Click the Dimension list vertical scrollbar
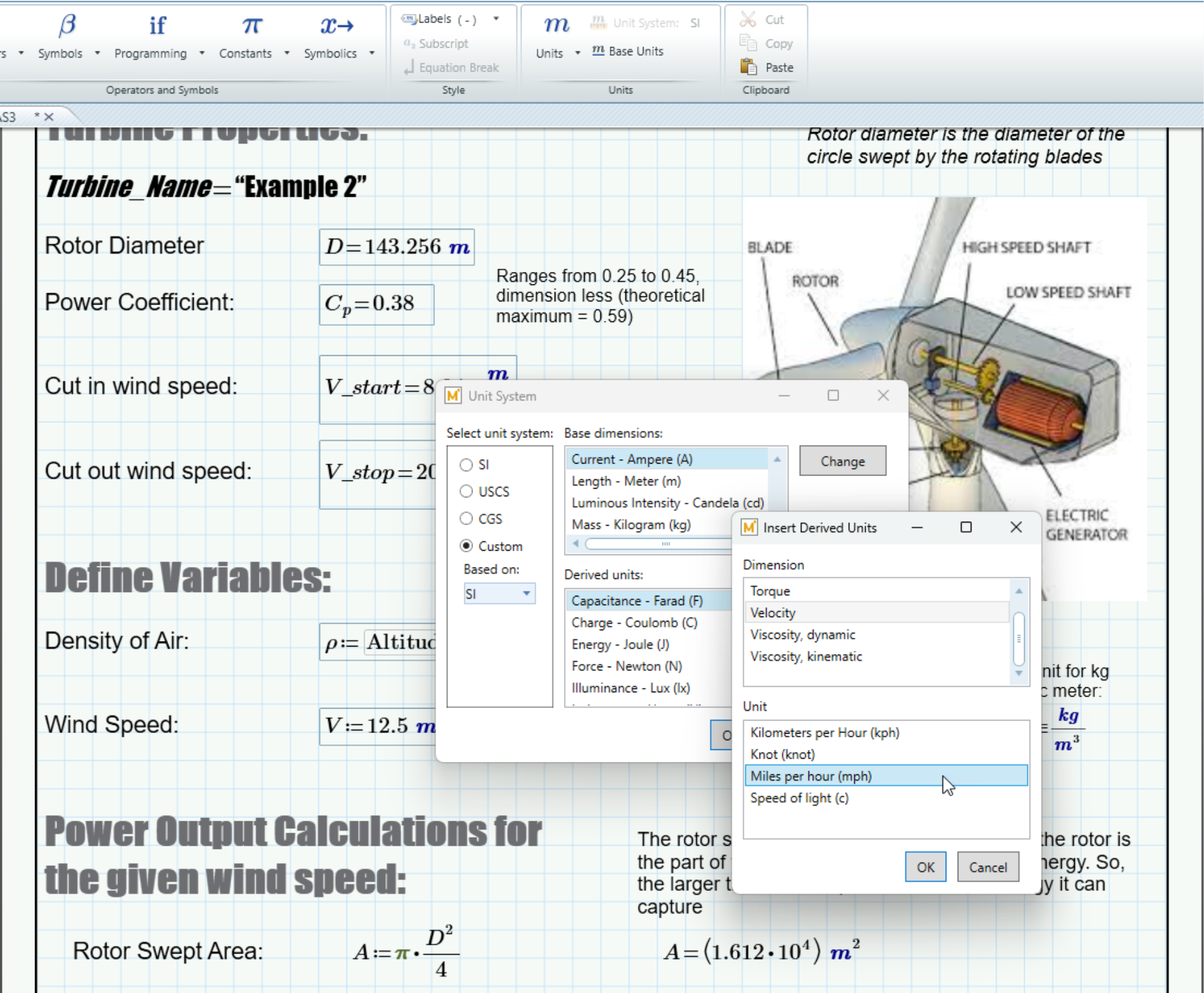This screenshot has height=993, width=1204. click(x=1018, y=638)
